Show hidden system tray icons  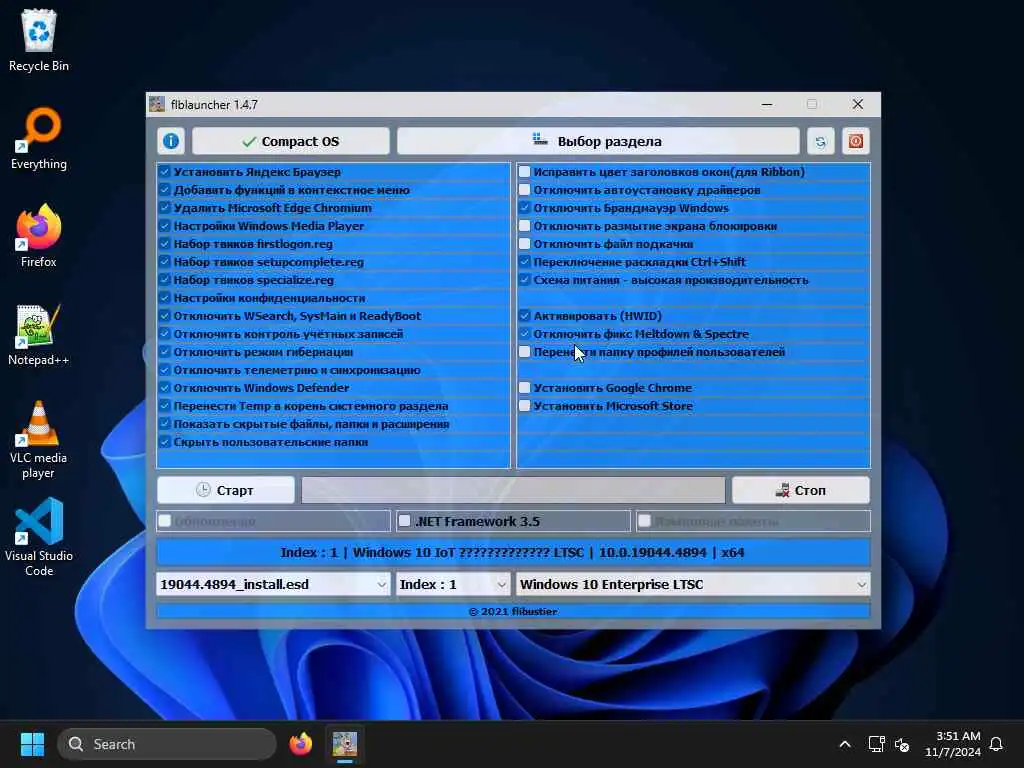click(844, 744)
